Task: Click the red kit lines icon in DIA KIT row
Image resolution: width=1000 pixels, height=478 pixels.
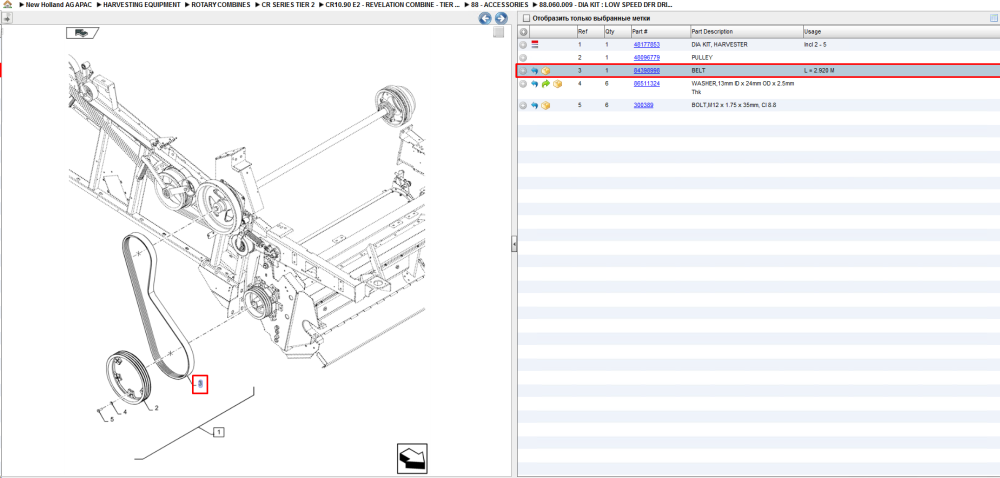Action: click(534, 45)
